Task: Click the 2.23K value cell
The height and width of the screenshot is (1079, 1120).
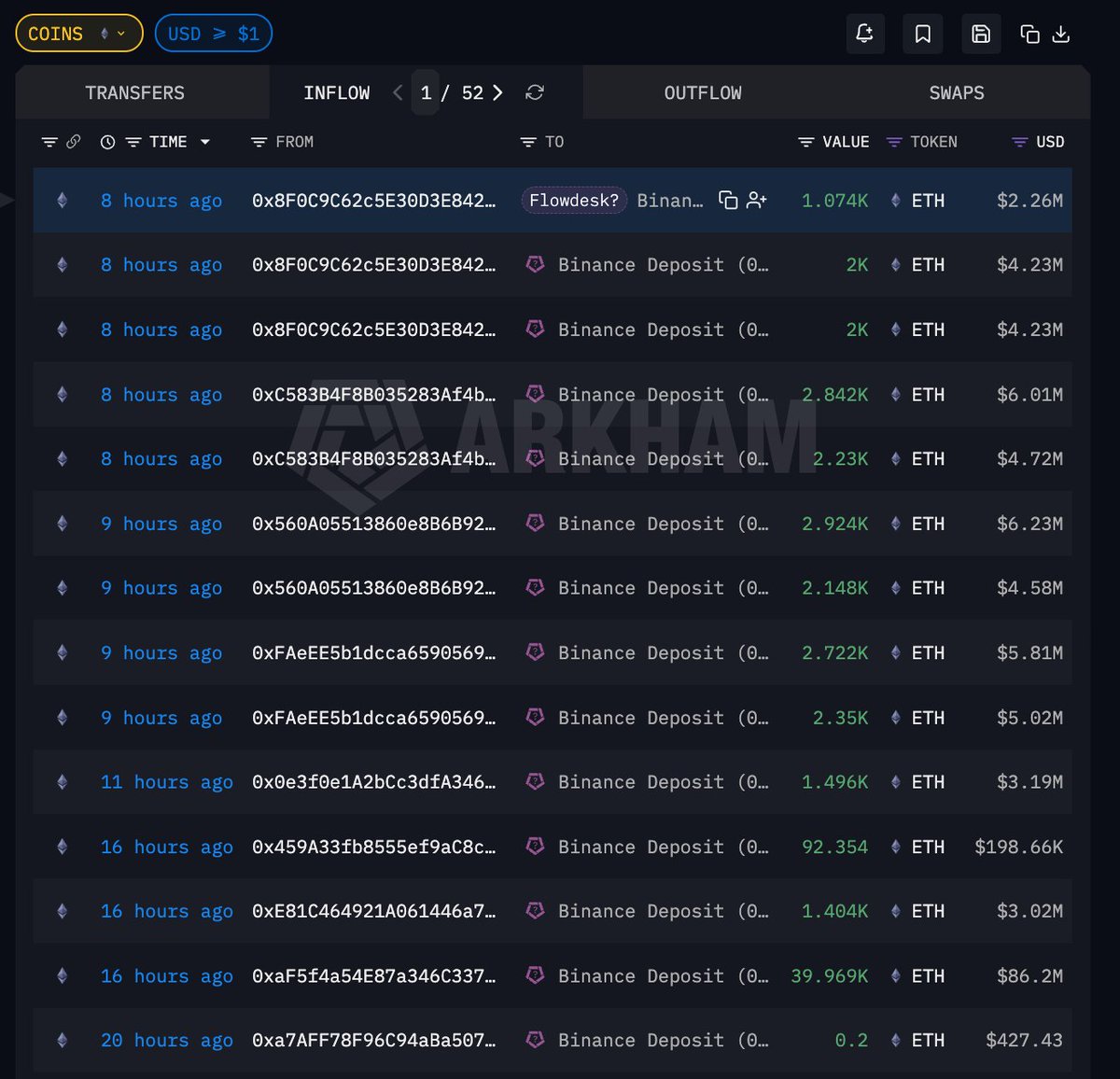Action: [841, 459]
